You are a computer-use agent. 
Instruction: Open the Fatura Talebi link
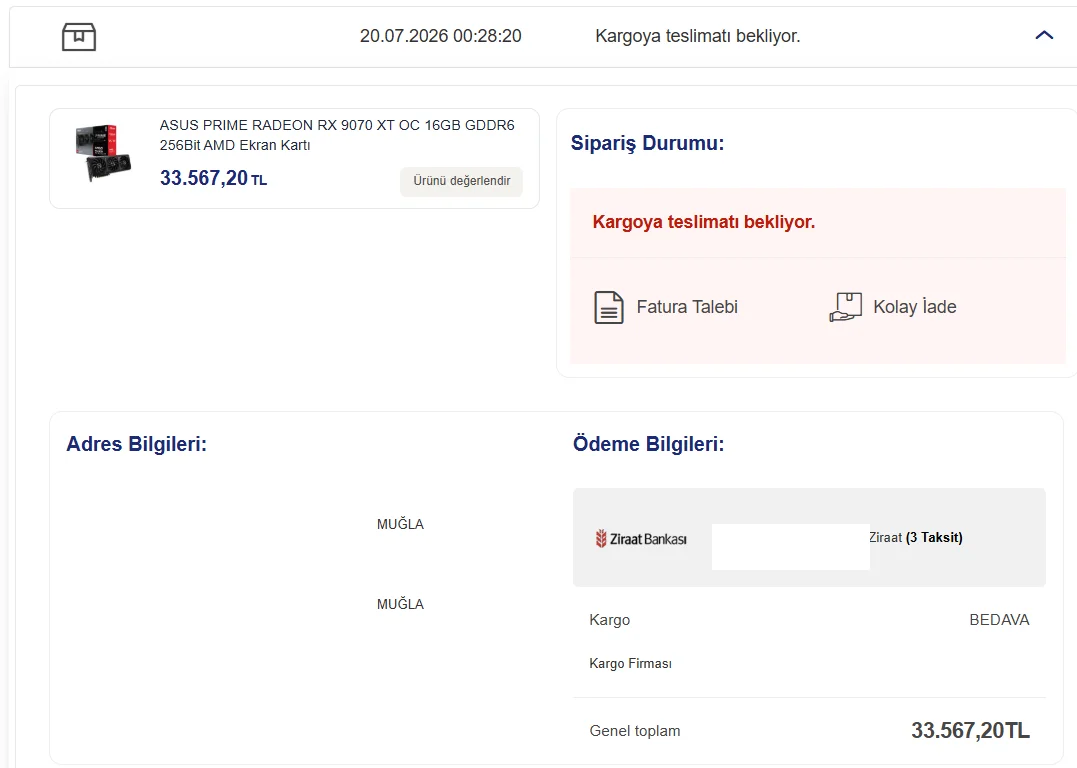687,306
